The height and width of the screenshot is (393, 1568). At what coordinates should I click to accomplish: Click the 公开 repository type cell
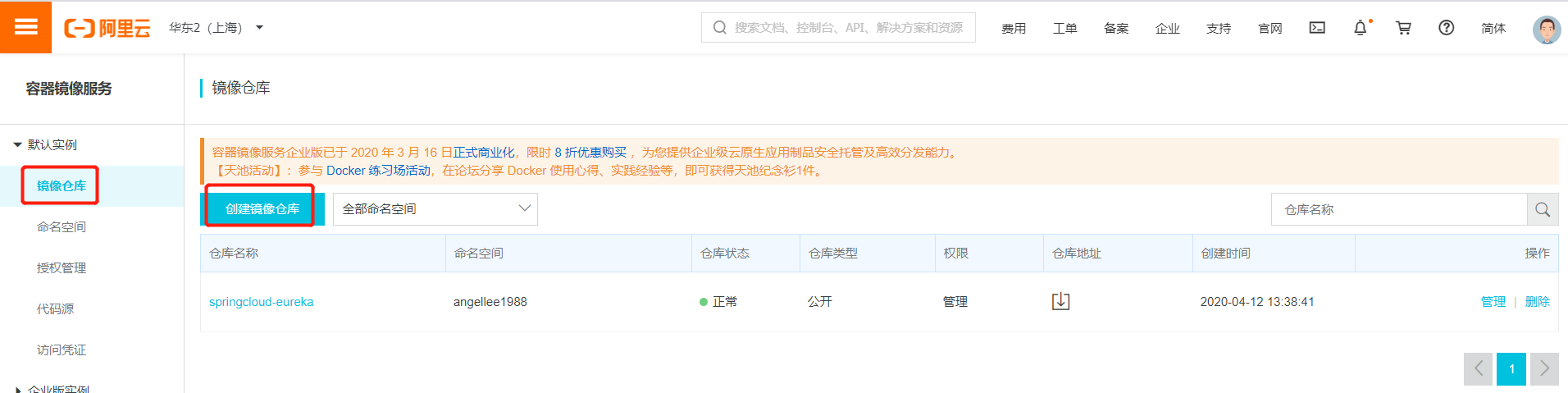820,302
